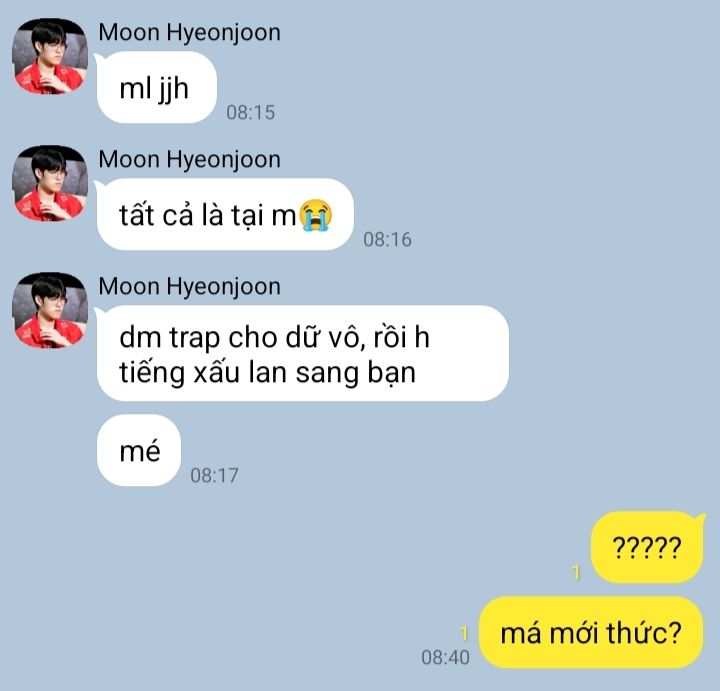Open profile photo beside 'tất cả là tại m' message
720x691 pixels.
pyautogui.click(x=50, y=183)
